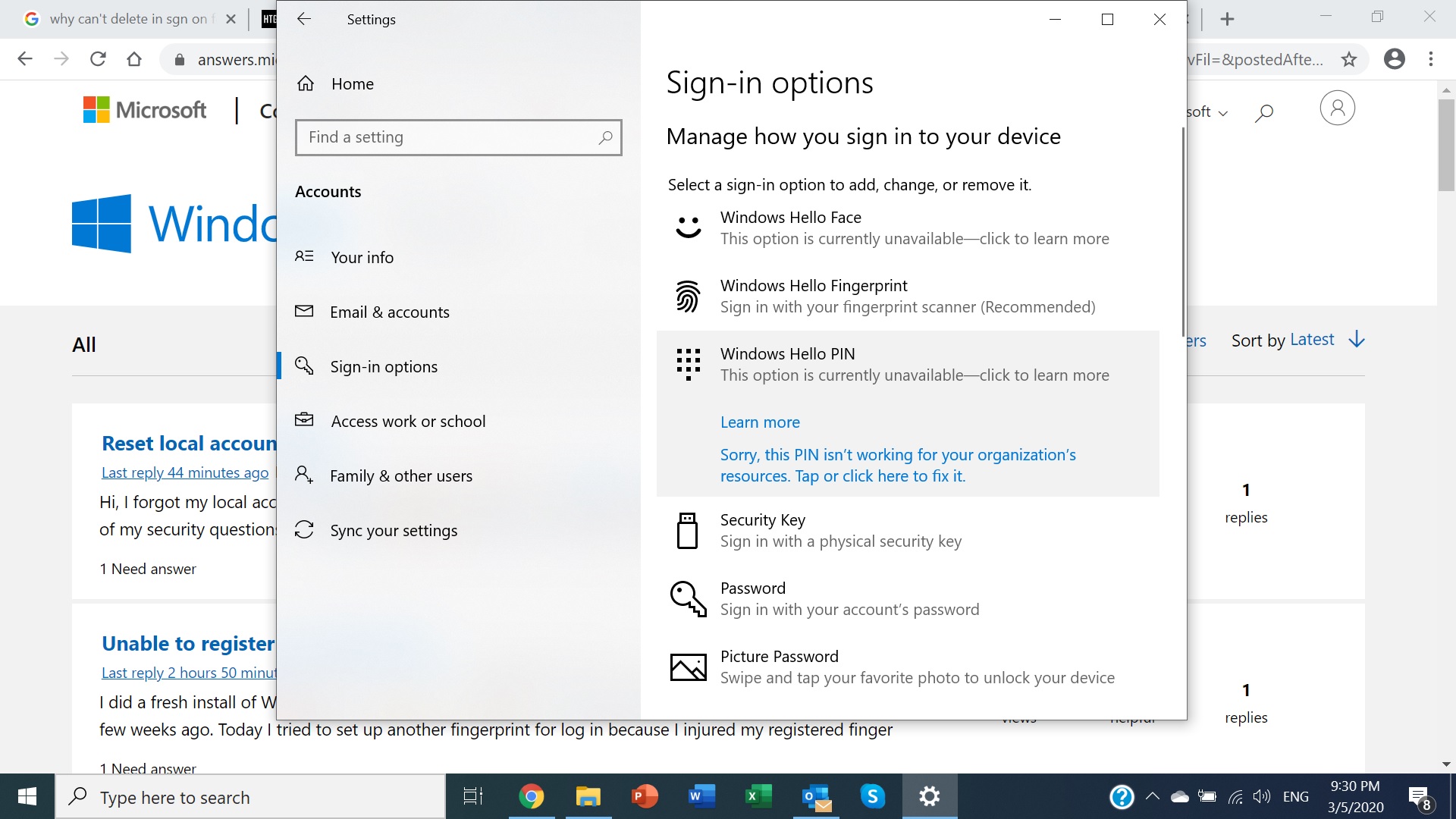Image resolution: width=1456 pixels, height=819 pixels.
Task: Collapse Windows Hello PIN option
Action: (x=908, y=364)
